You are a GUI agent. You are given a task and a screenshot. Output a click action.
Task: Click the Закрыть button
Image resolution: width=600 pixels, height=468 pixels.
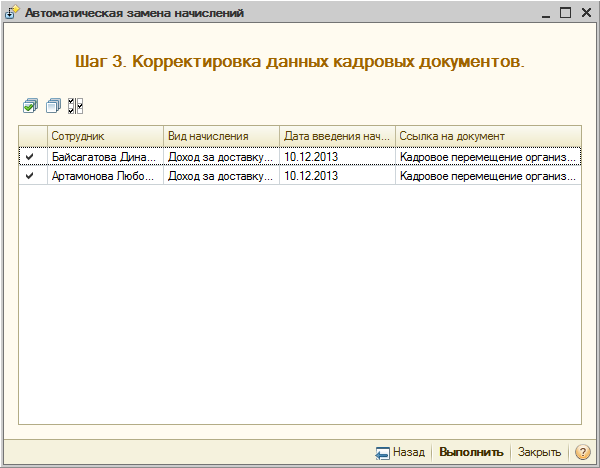(x=539, y=453)
